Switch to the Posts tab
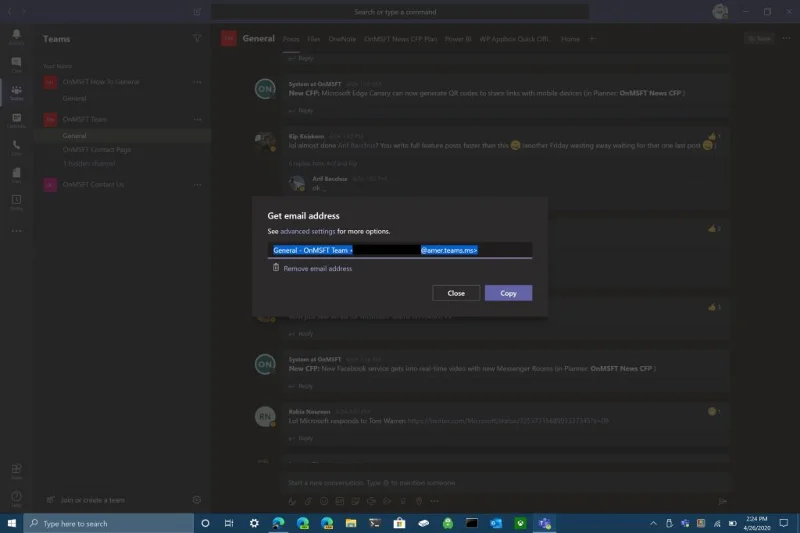This screenshot has height=533, width=800. pyautogui.click(x=291, y=39)
